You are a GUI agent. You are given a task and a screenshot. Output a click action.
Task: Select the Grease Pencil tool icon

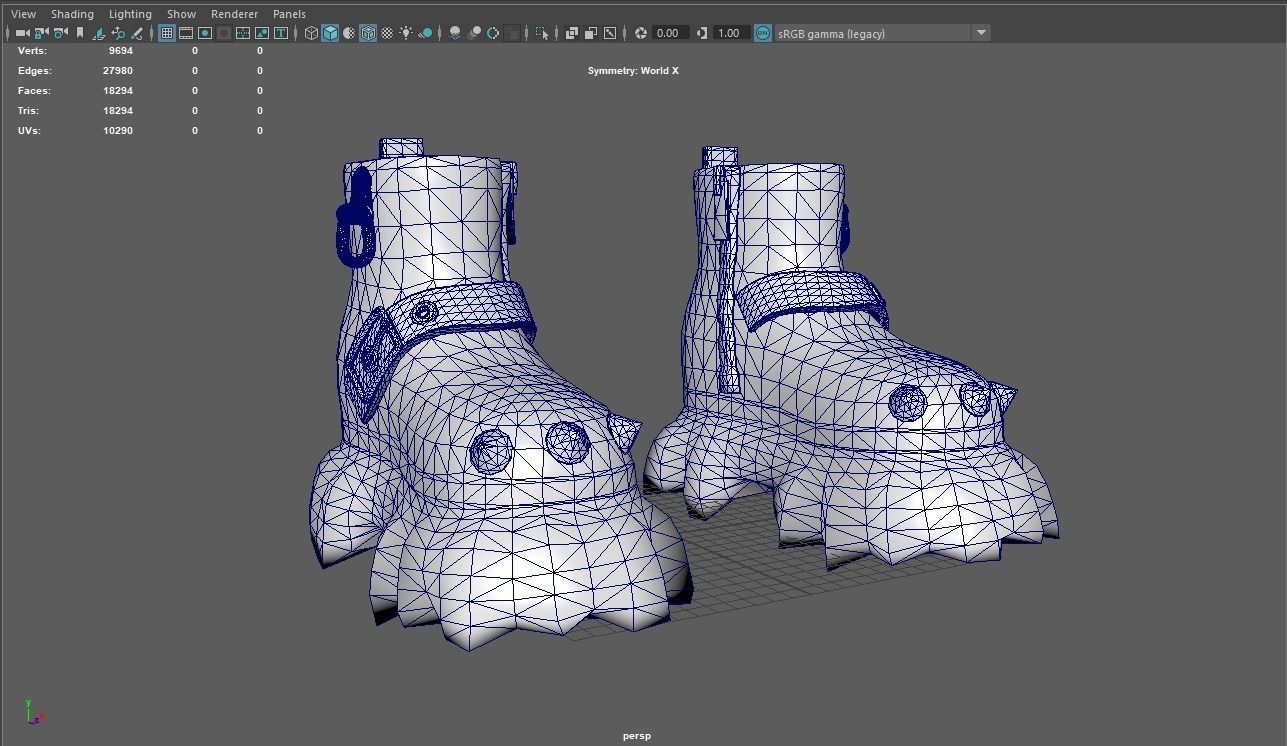click(x=137, y=33)
